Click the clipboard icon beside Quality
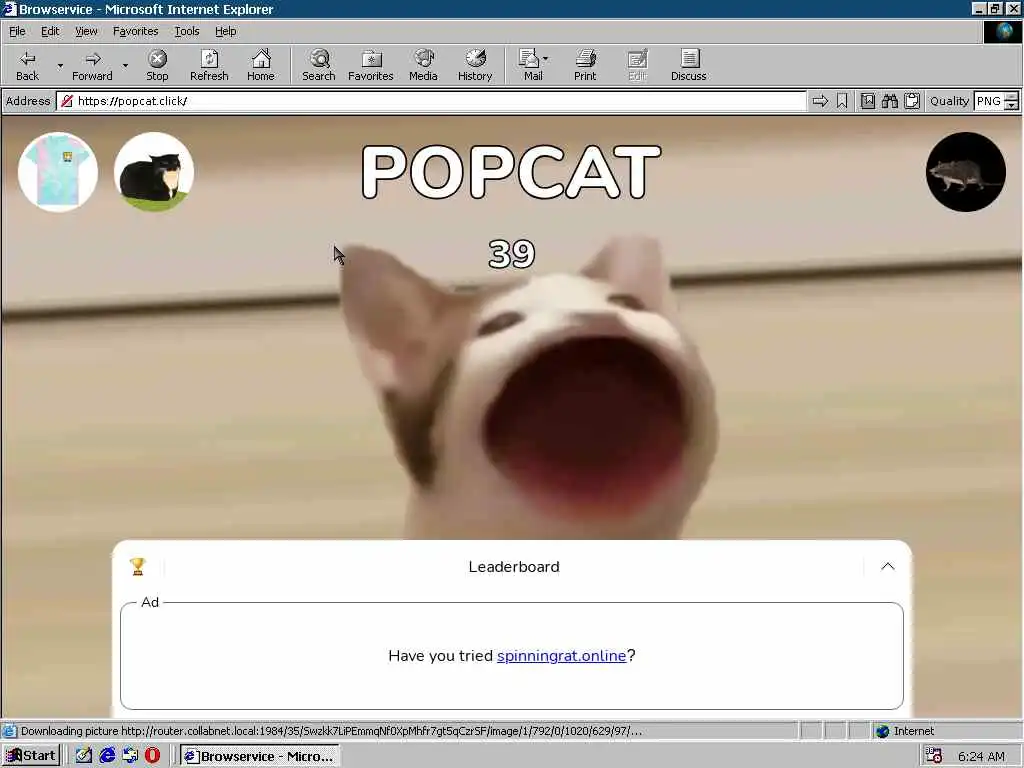1024x768 pixels. pyautogui.click(x=912, y=101)
